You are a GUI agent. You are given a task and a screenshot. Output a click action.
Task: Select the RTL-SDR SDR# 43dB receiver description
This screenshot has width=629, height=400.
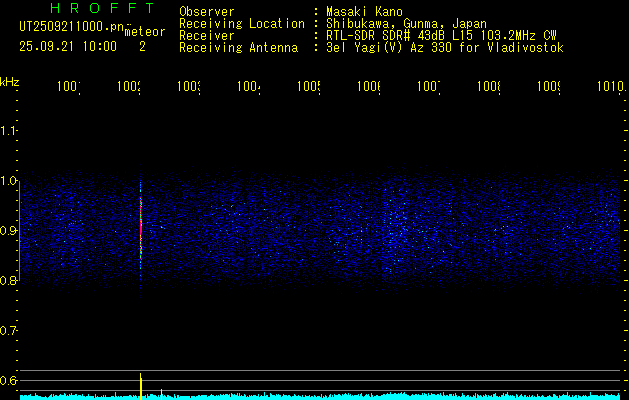point(441,36)
